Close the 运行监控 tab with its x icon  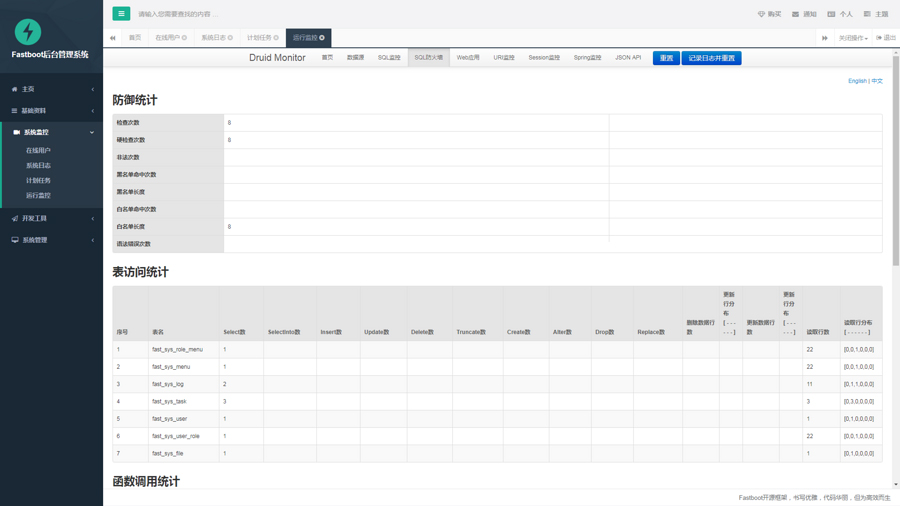coord(322,38)
